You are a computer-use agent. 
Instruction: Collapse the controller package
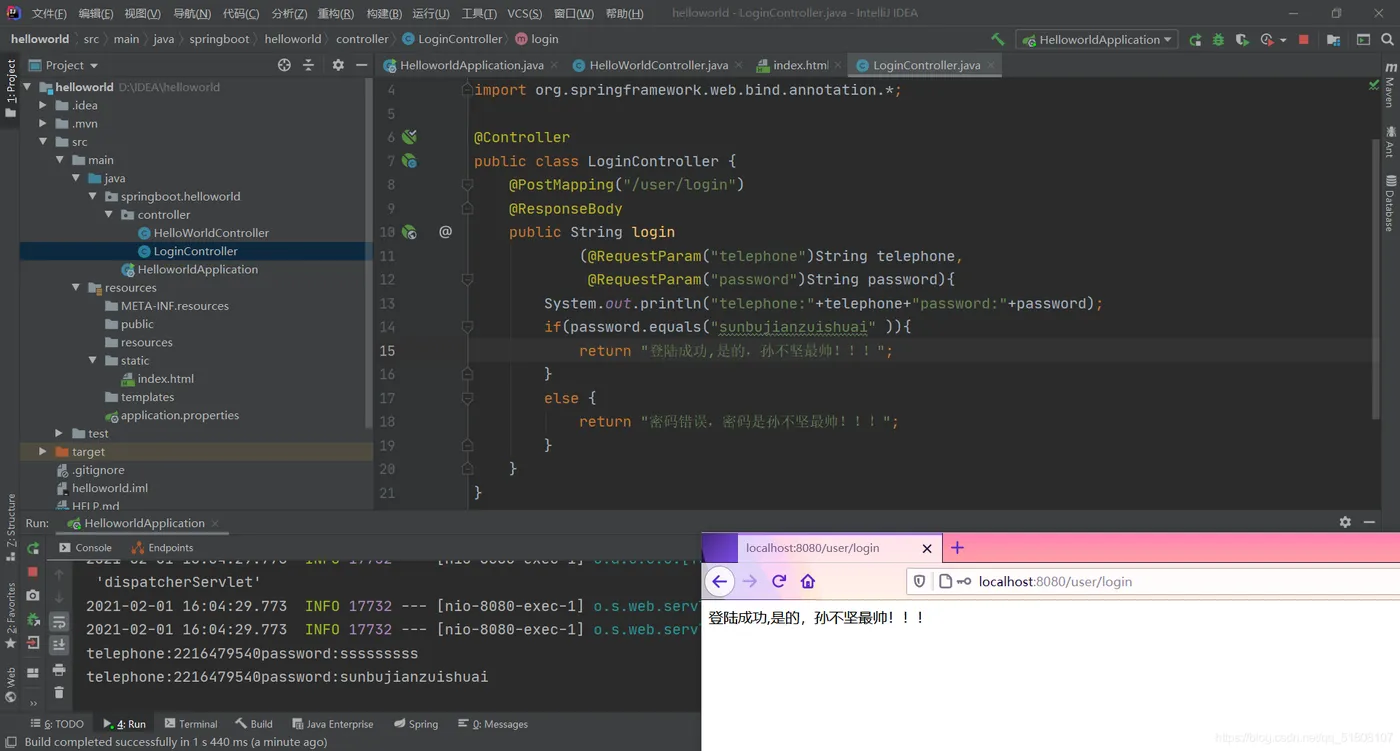[109, 215]
